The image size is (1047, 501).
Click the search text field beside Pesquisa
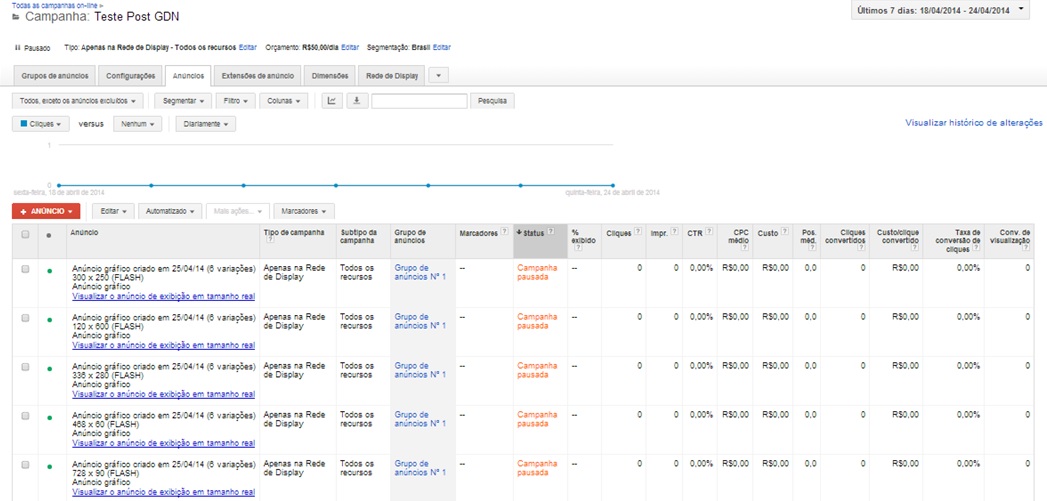click(419, 101)
